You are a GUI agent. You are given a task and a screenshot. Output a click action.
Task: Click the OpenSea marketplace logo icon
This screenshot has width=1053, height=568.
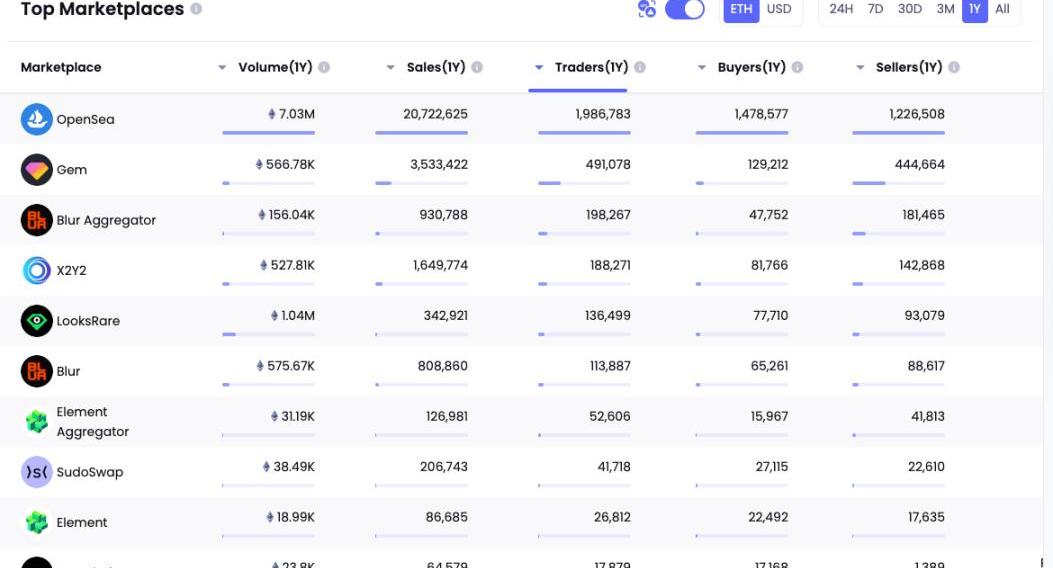click(36, 119)
